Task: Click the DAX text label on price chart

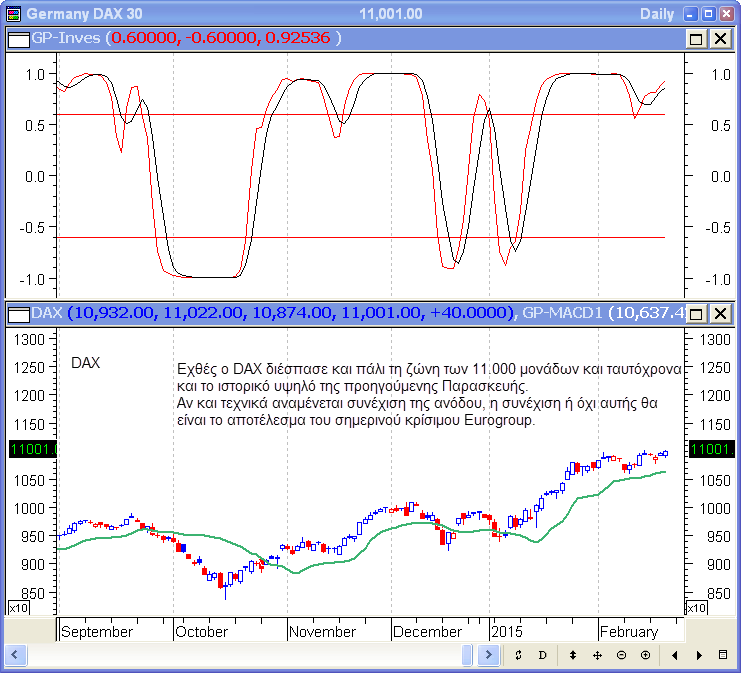Action: (86, 363)
